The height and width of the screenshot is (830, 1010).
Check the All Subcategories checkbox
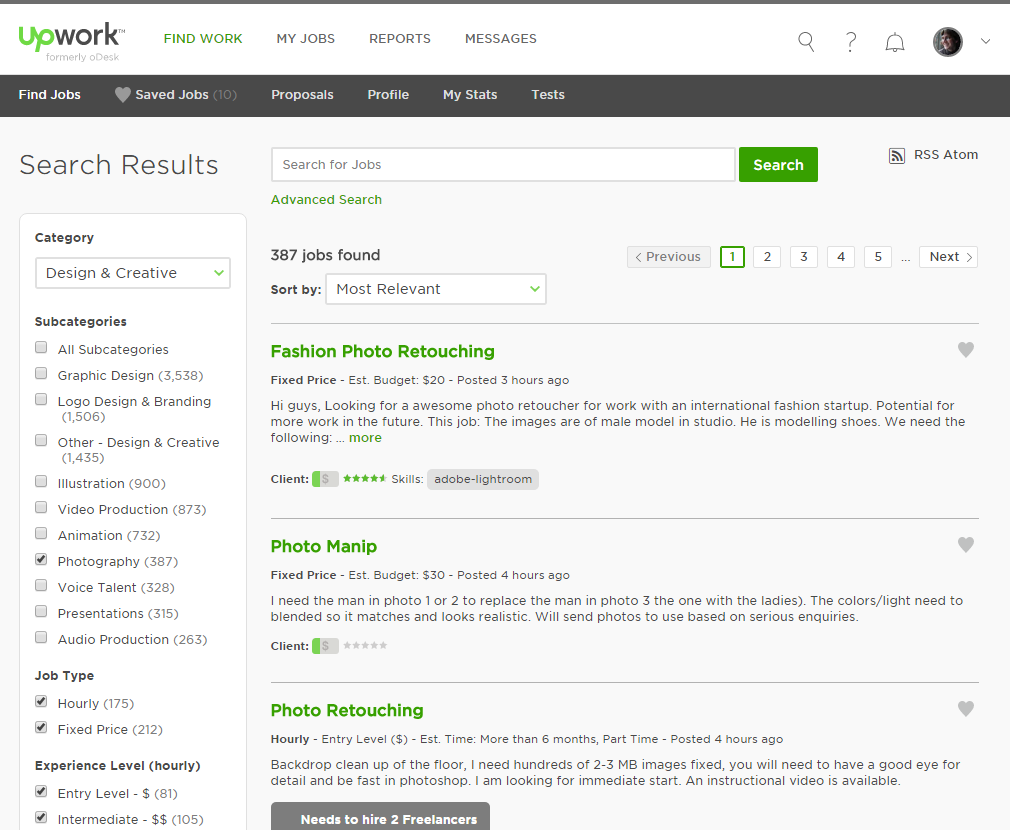pos(41,348)
